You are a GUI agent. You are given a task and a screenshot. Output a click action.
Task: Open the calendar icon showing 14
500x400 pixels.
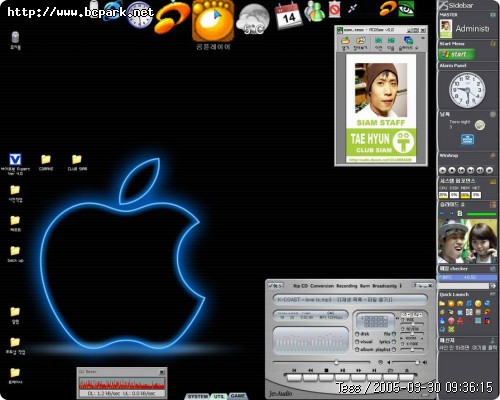[x=289, y=16]
